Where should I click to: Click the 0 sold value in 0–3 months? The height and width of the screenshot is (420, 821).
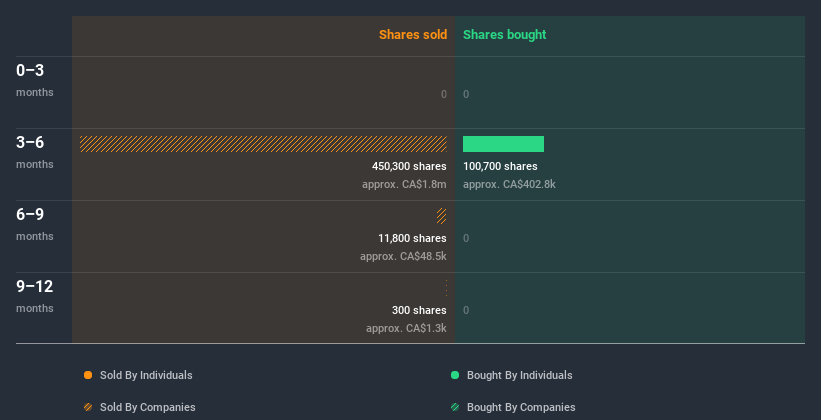444,94
